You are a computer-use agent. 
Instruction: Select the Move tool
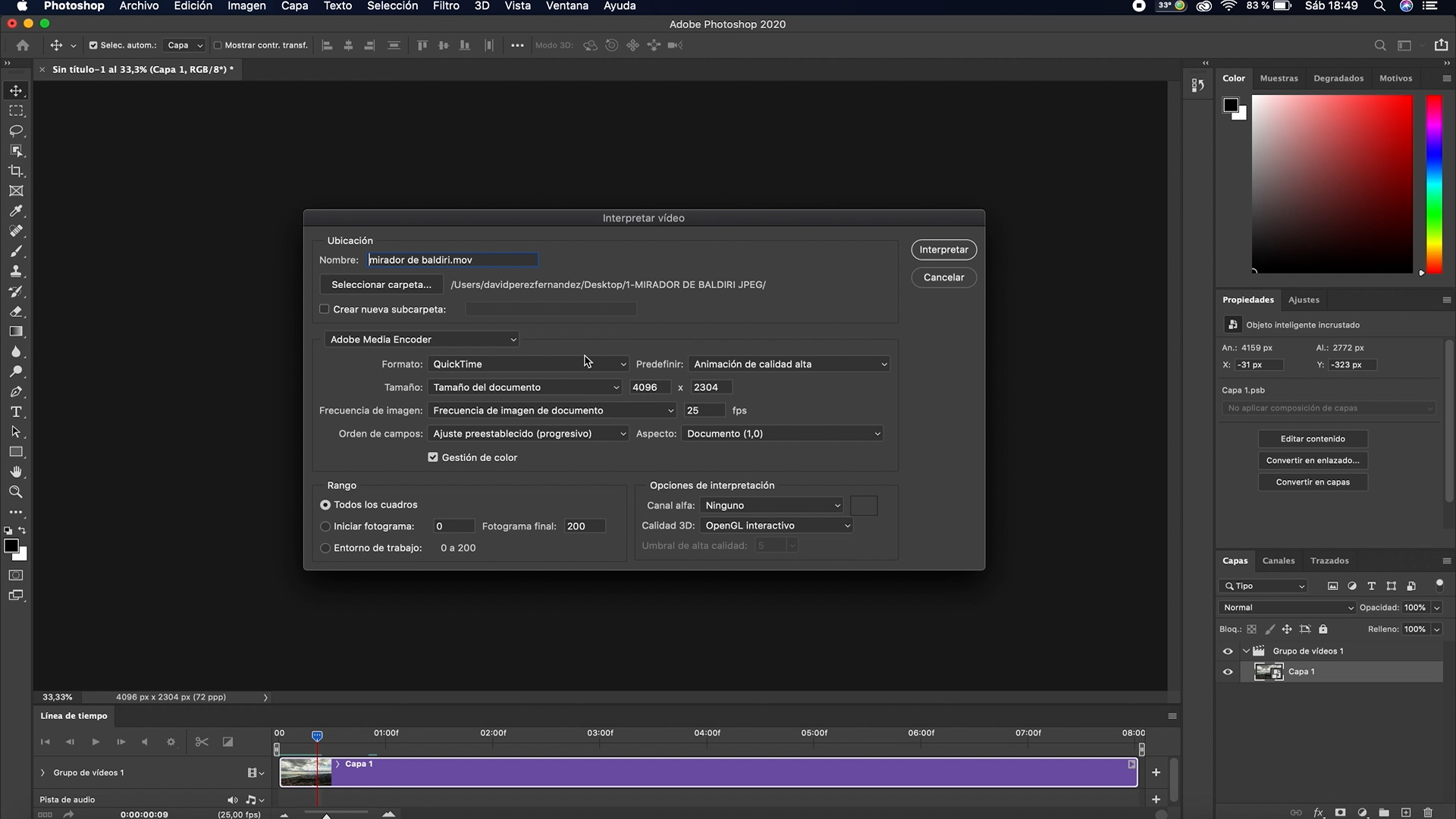[x=15, y=89]
